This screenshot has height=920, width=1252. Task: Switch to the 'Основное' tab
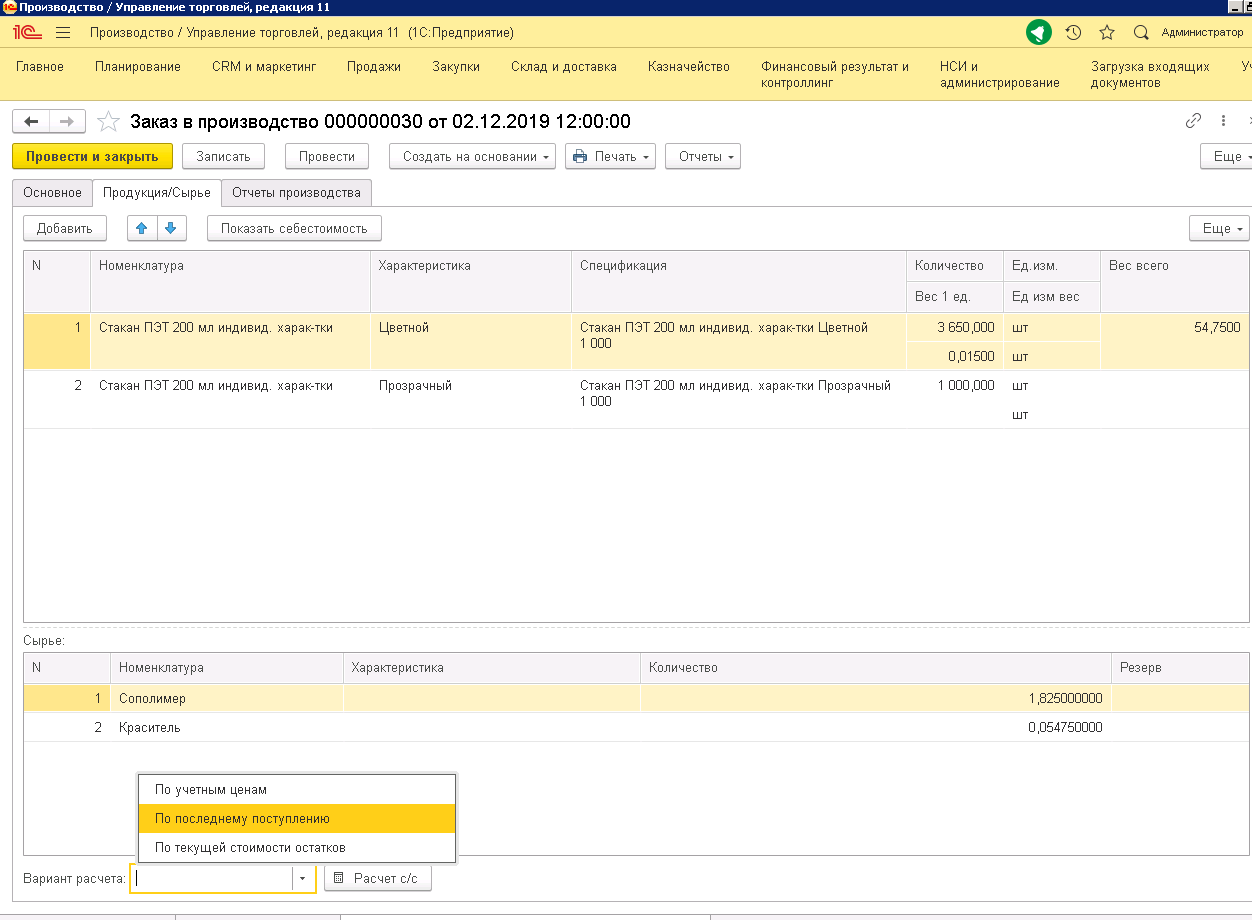(52, 193)
